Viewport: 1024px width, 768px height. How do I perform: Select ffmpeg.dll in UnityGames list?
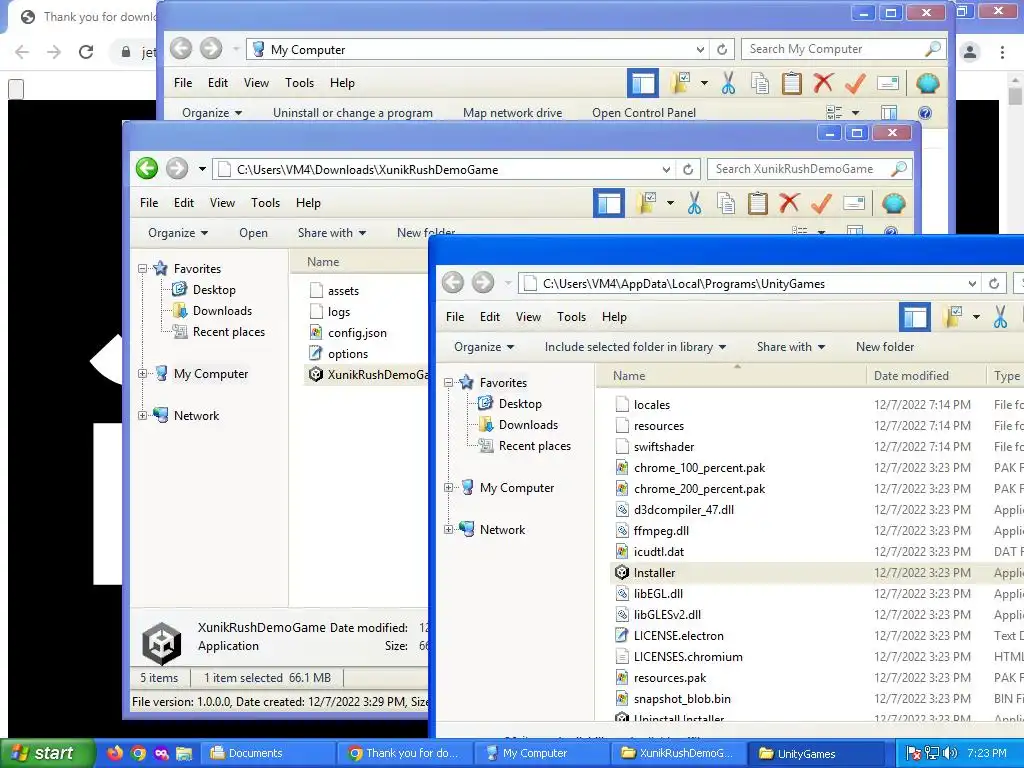coord(661,531)
